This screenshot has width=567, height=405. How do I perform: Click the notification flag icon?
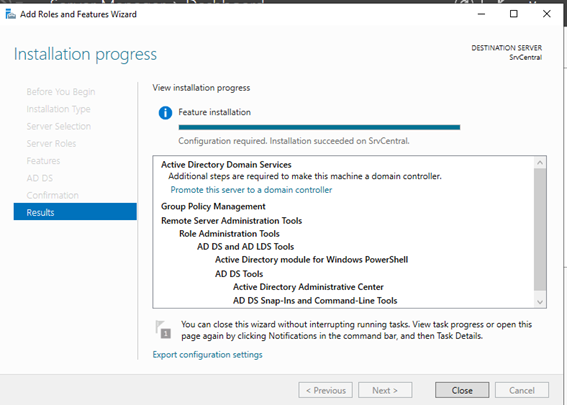pyautogui.click(x=163, y=329)
